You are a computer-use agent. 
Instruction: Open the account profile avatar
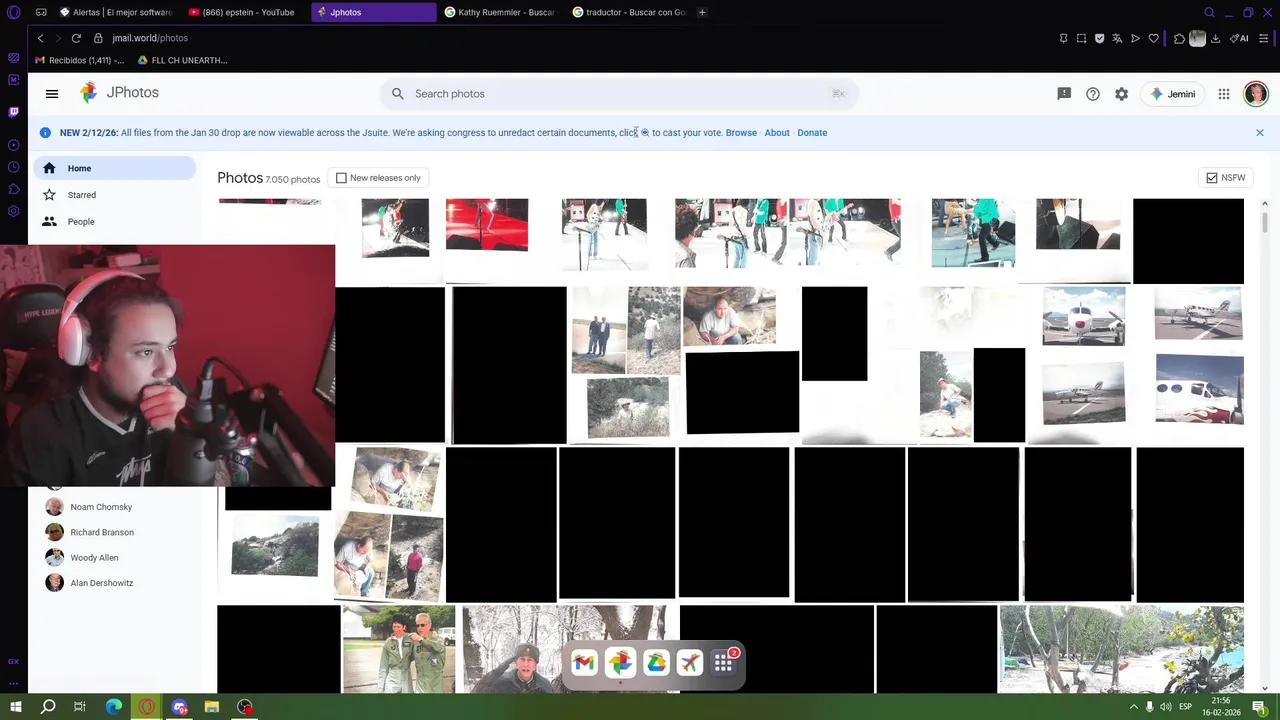[1256, 94]
